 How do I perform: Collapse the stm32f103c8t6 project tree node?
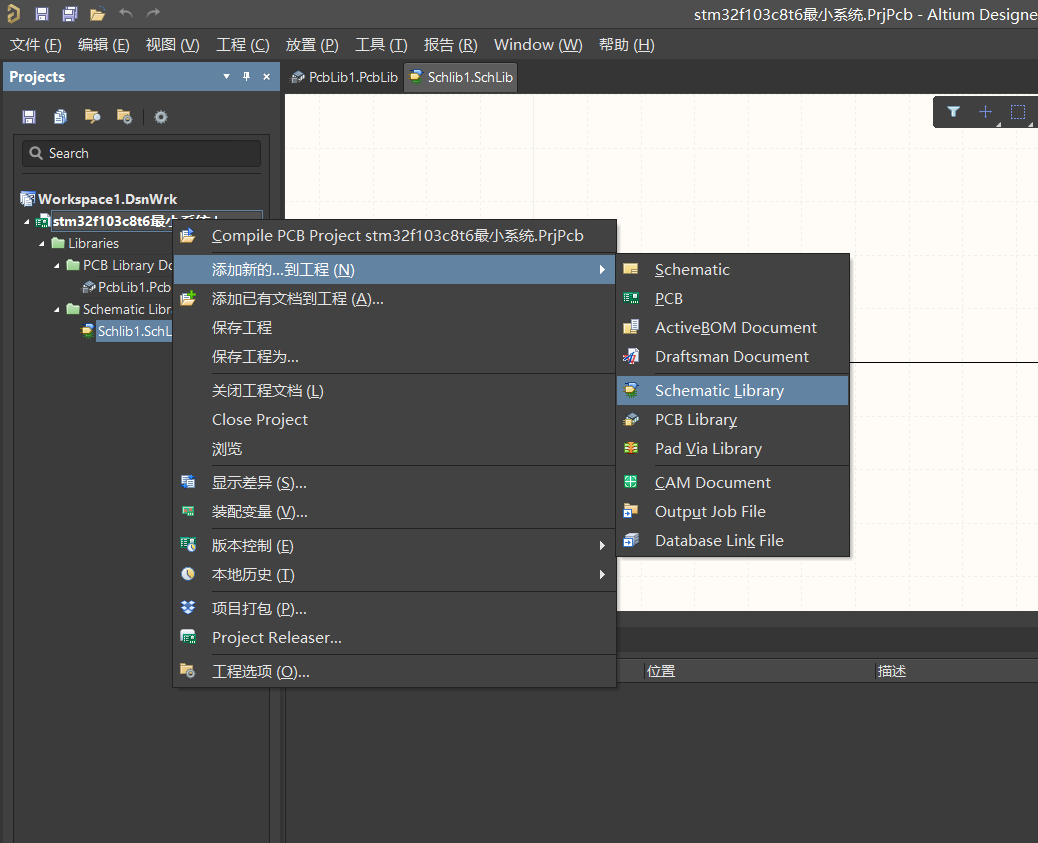click(26, 222)
